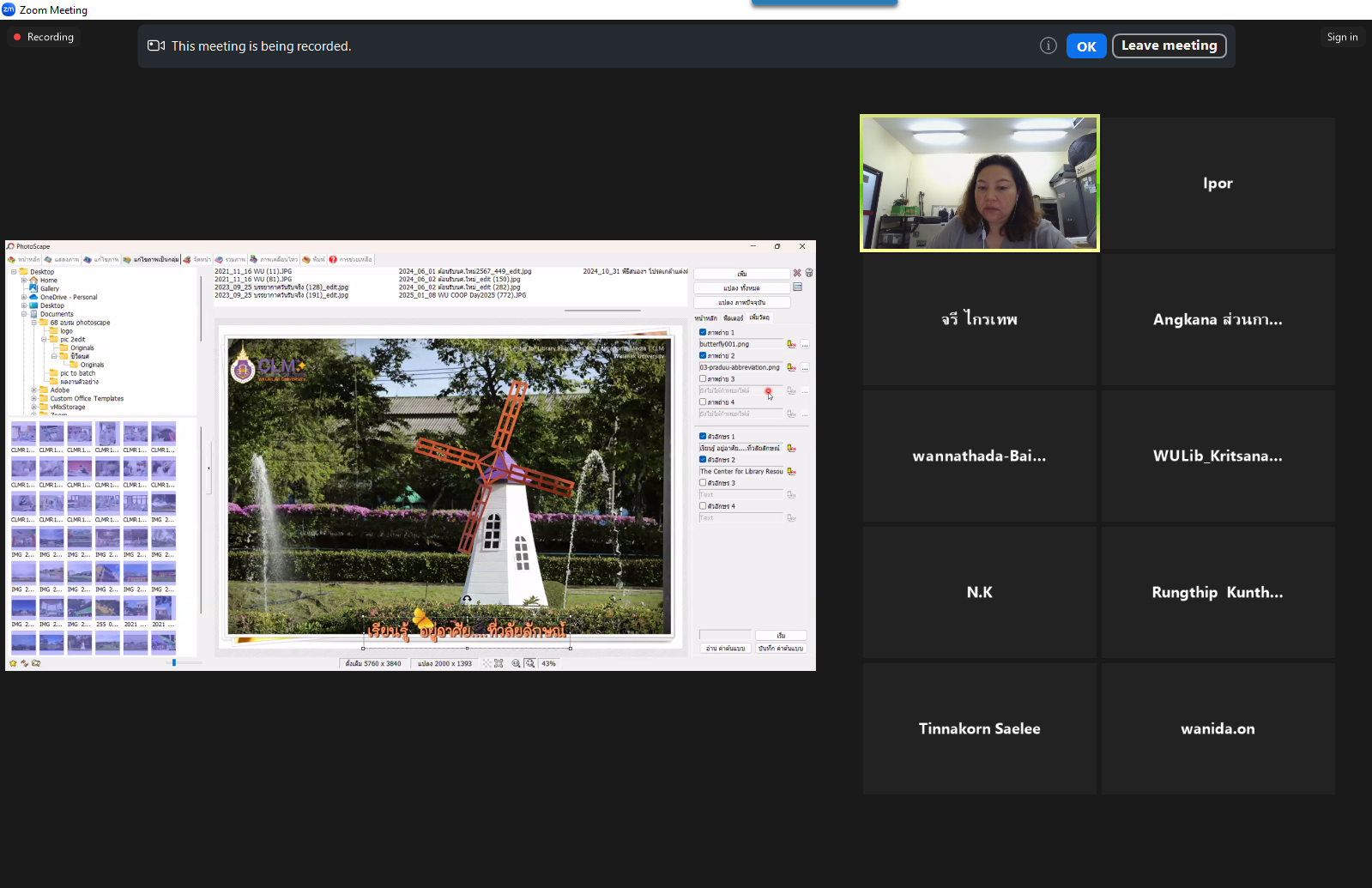
Task: Open the การช่วยเหลือ help tab
Action: click(x=351, y=259)
